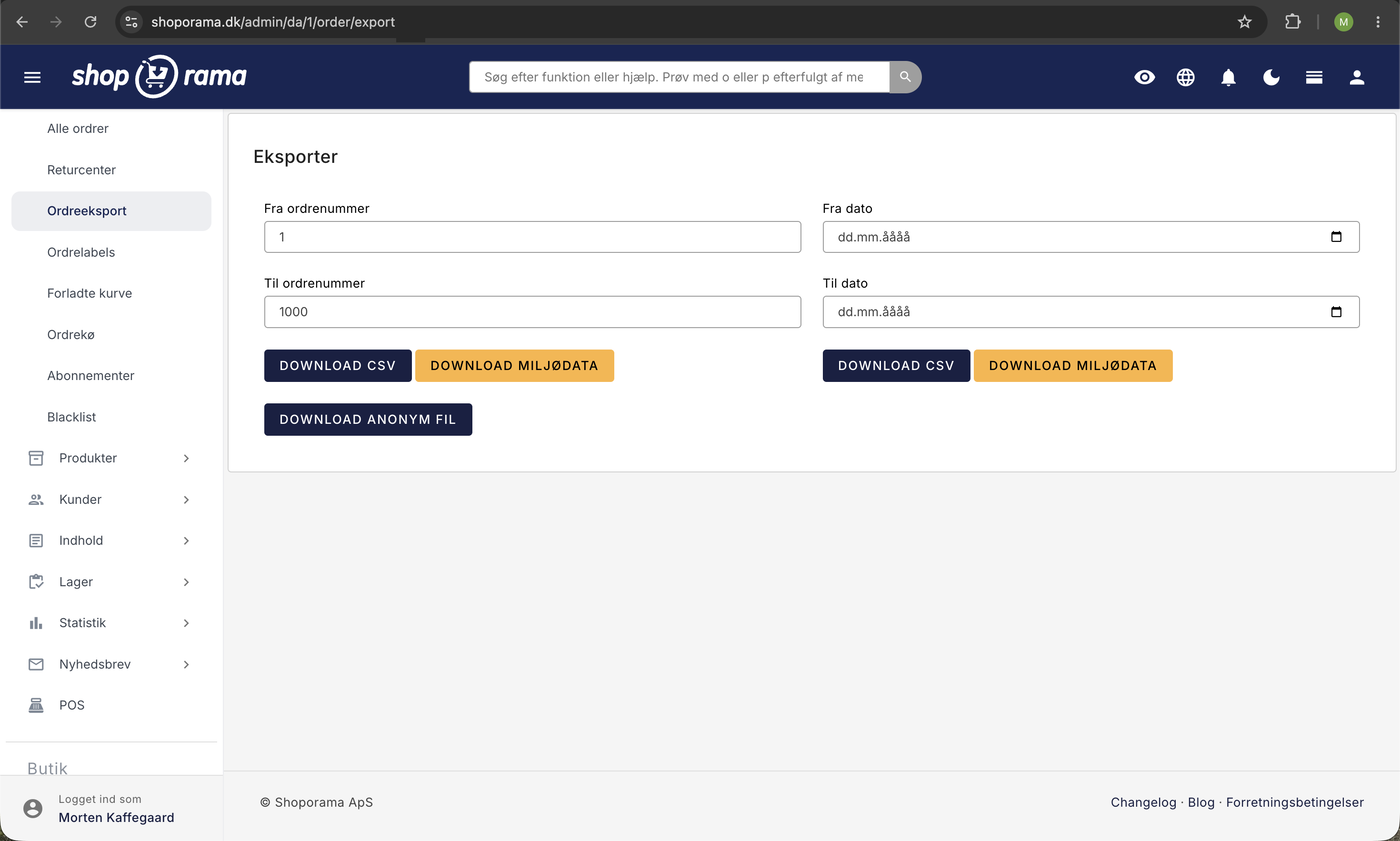This screenshot has width=1400, height=841.
Task: Open Blacklist in sidebar
Action: pyautogui.click(x=111, y=417)
